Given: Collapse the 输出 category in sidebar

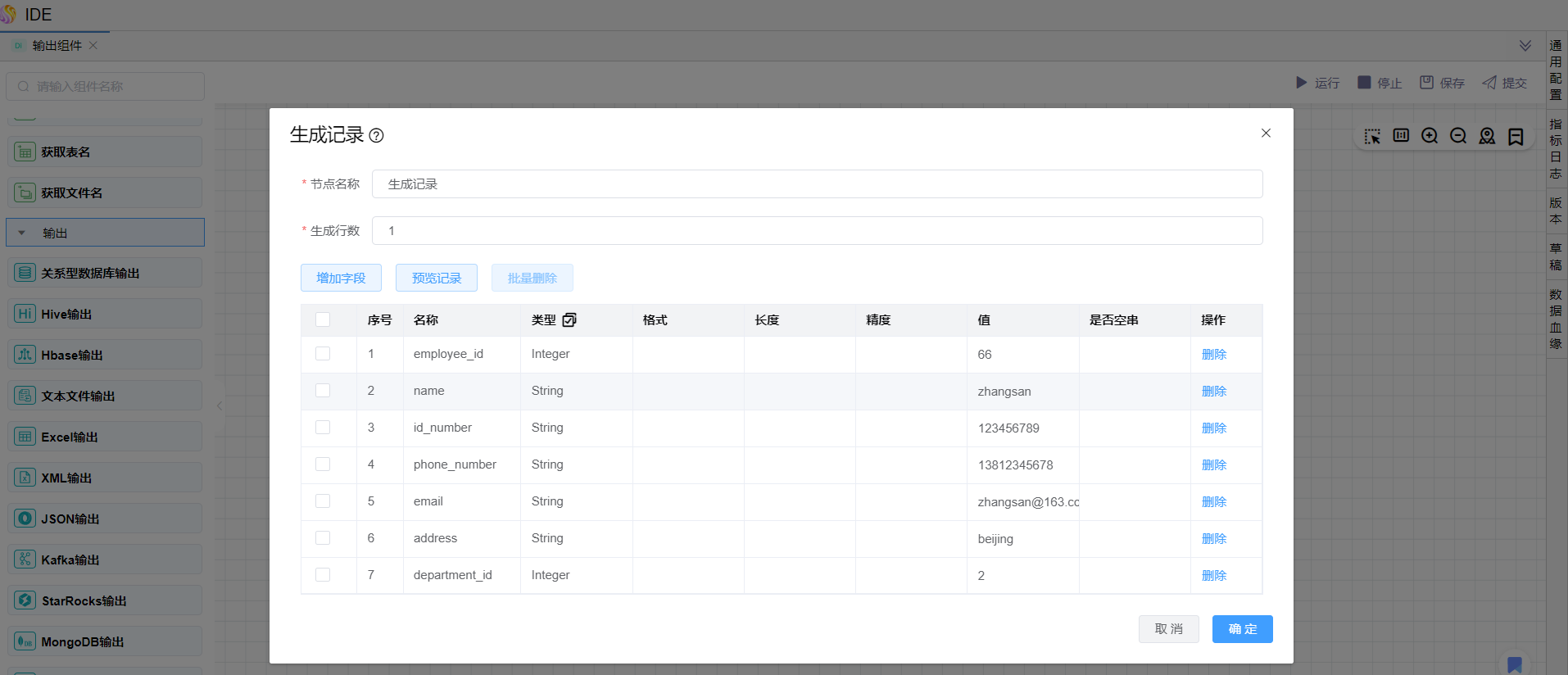Looking at the screenshot, I should [x=22, y=233].
